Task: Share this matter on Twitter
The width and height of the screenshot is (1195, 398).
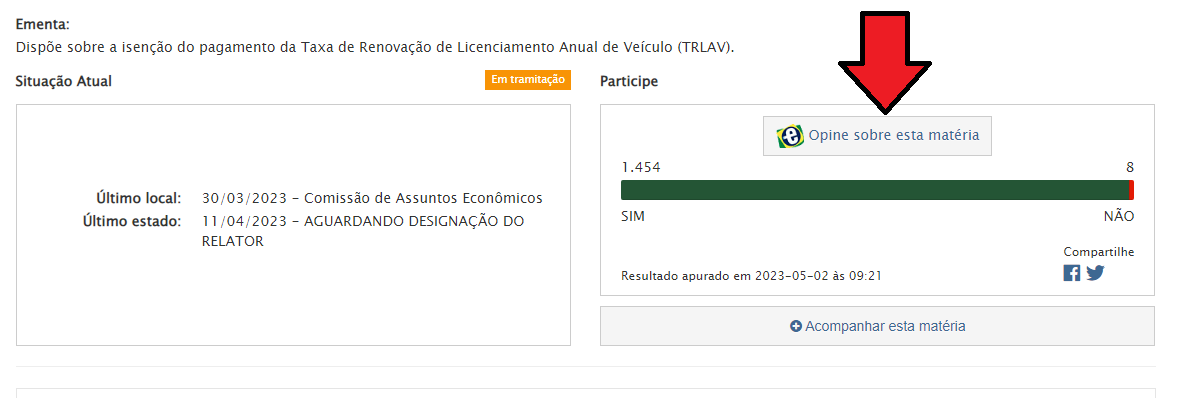Action: click(1095, 272)
